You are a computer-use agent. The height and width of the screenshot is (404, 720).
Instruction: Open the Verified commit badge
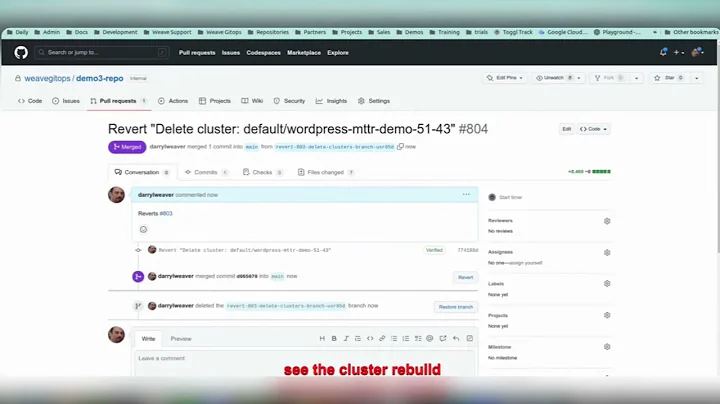pos(434,250)
